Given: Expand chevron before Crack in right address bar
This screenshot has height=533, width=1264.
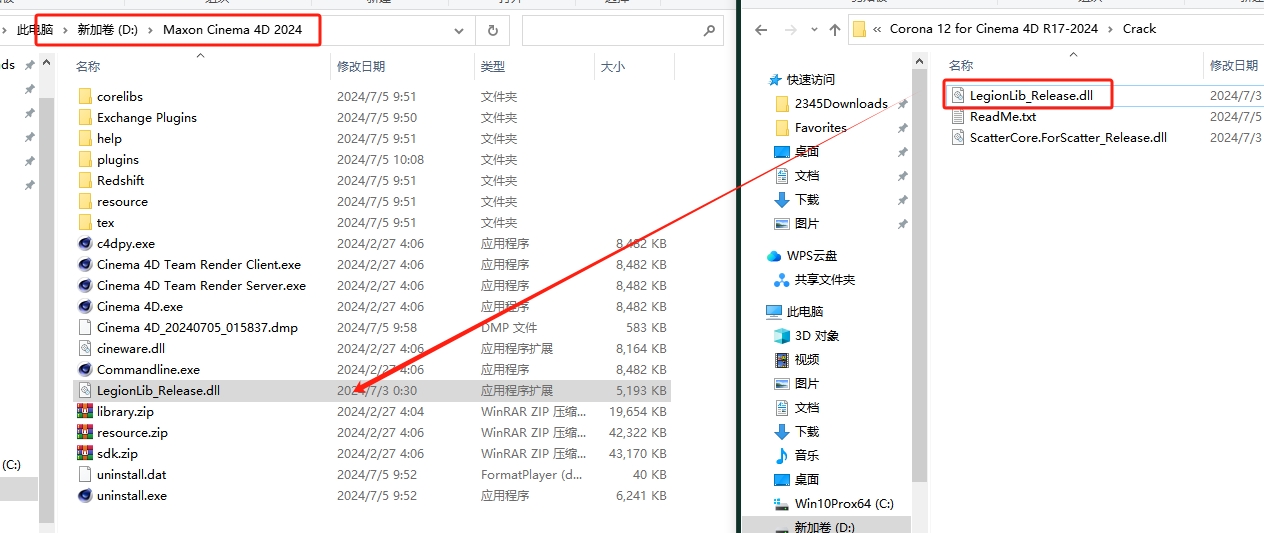Looking at the screenshot, I should coord(1110,29).
